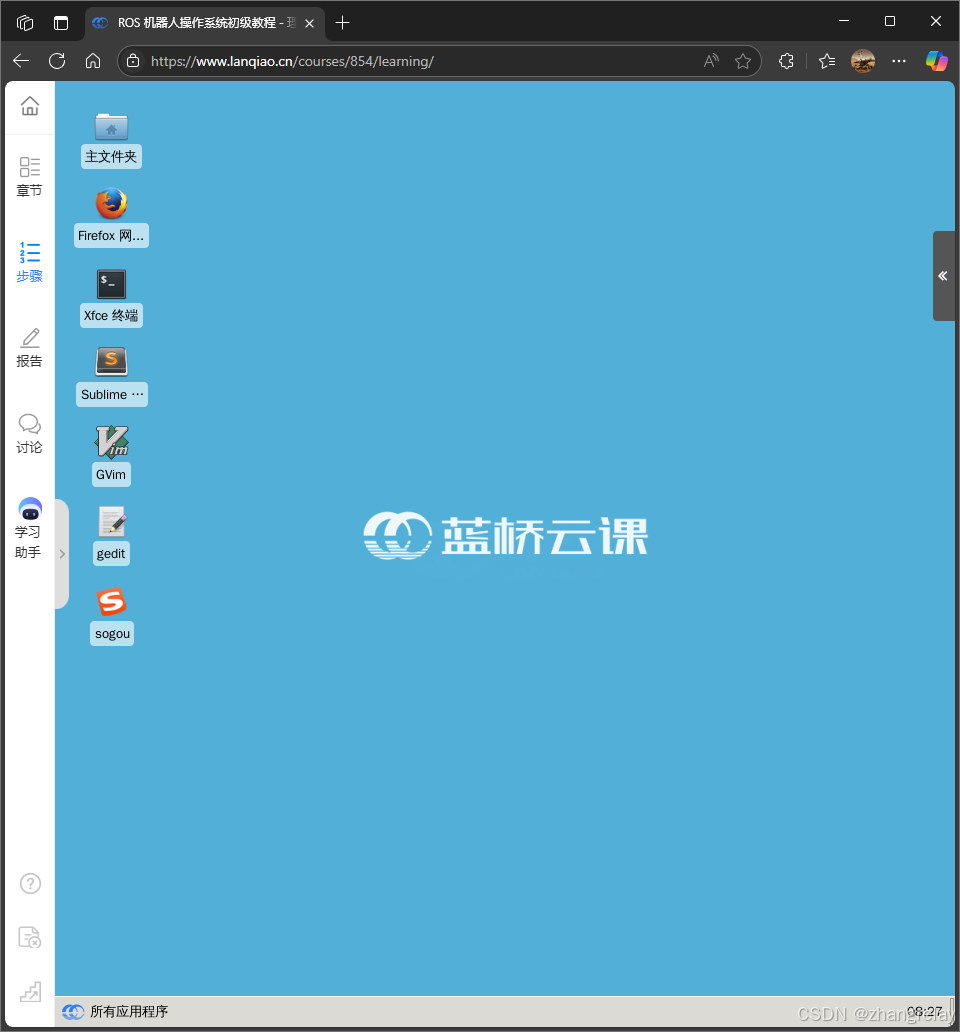960x1032 pixels.
Task: Expand the right side panel double-chevron handle
Action: [943, 276]
